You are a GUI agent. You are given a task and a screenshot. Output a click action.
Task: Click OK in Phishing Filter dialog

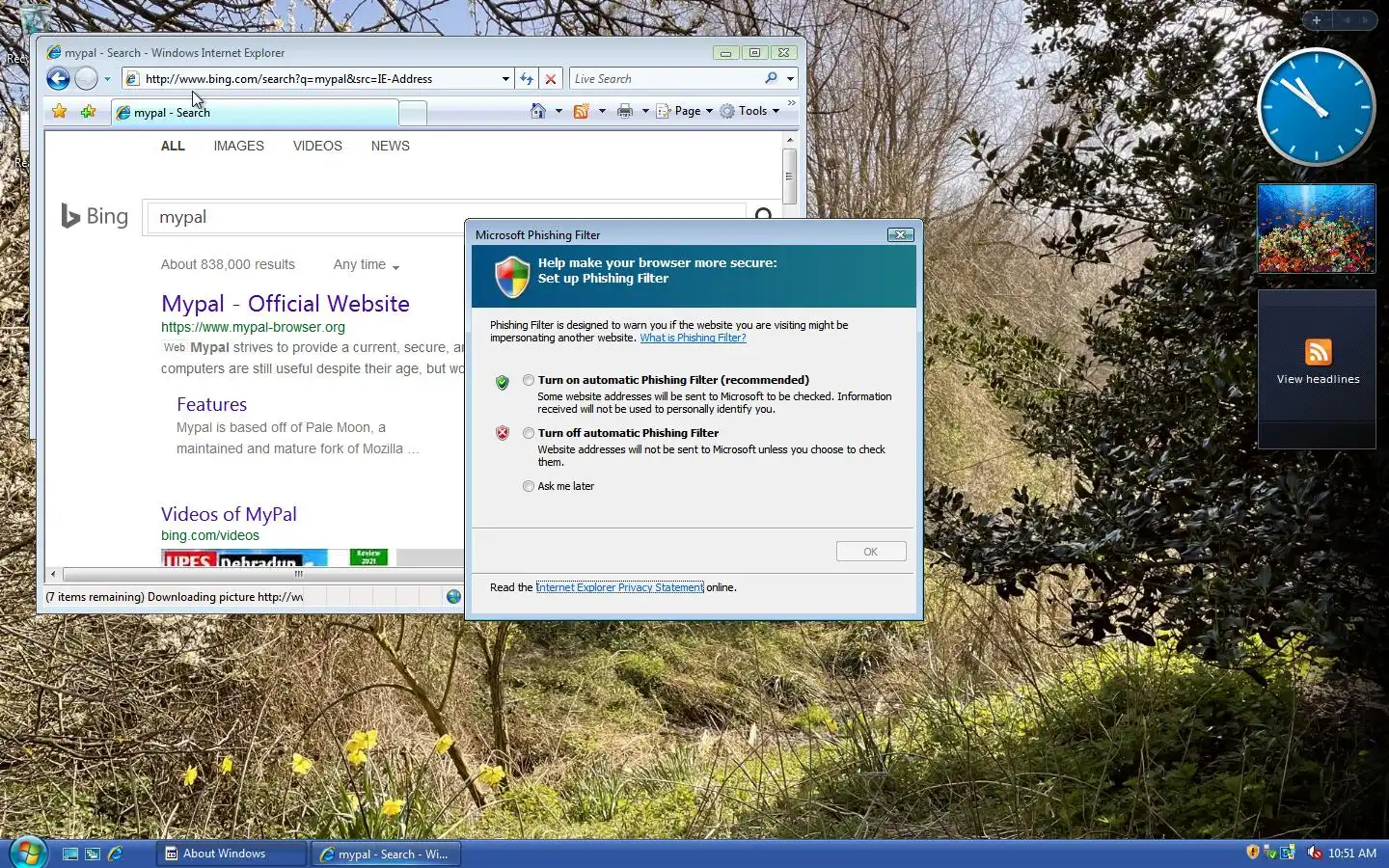[871, 552]
